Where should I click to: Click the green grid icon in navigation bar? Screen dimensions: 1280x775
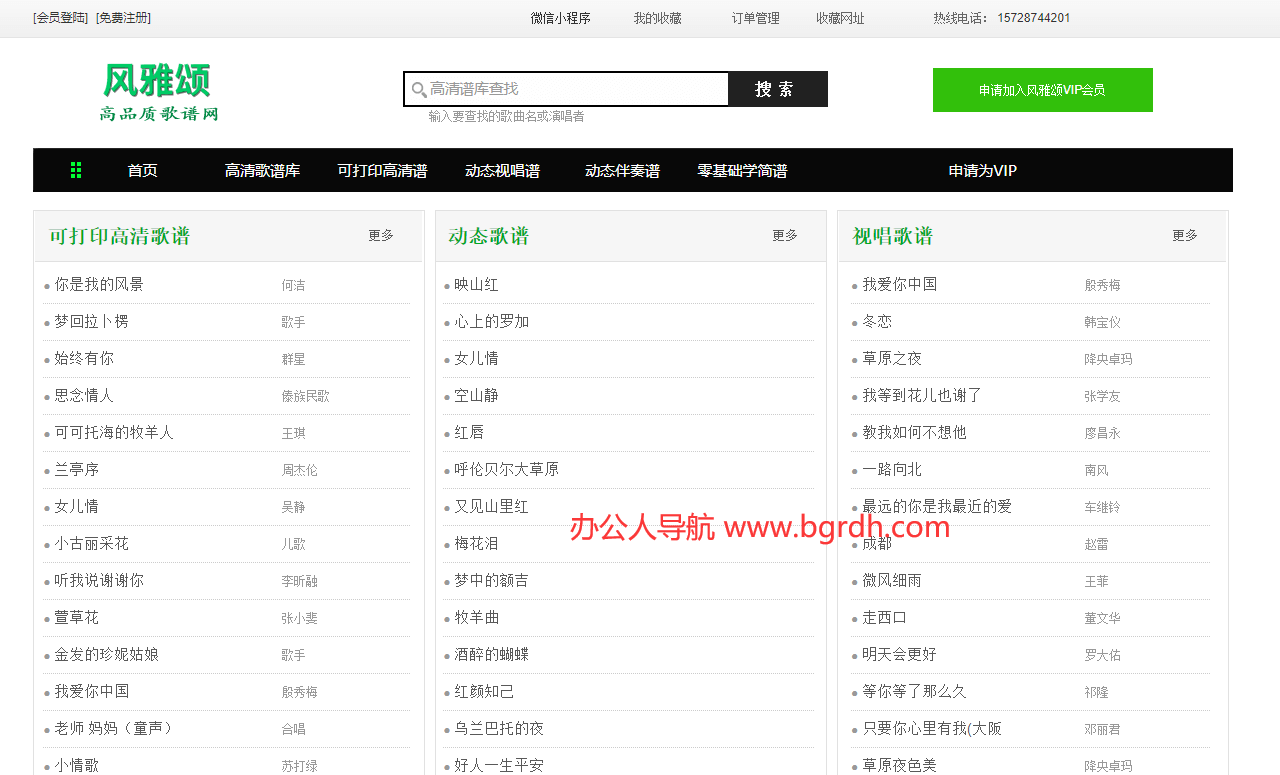tap(76, 171)
